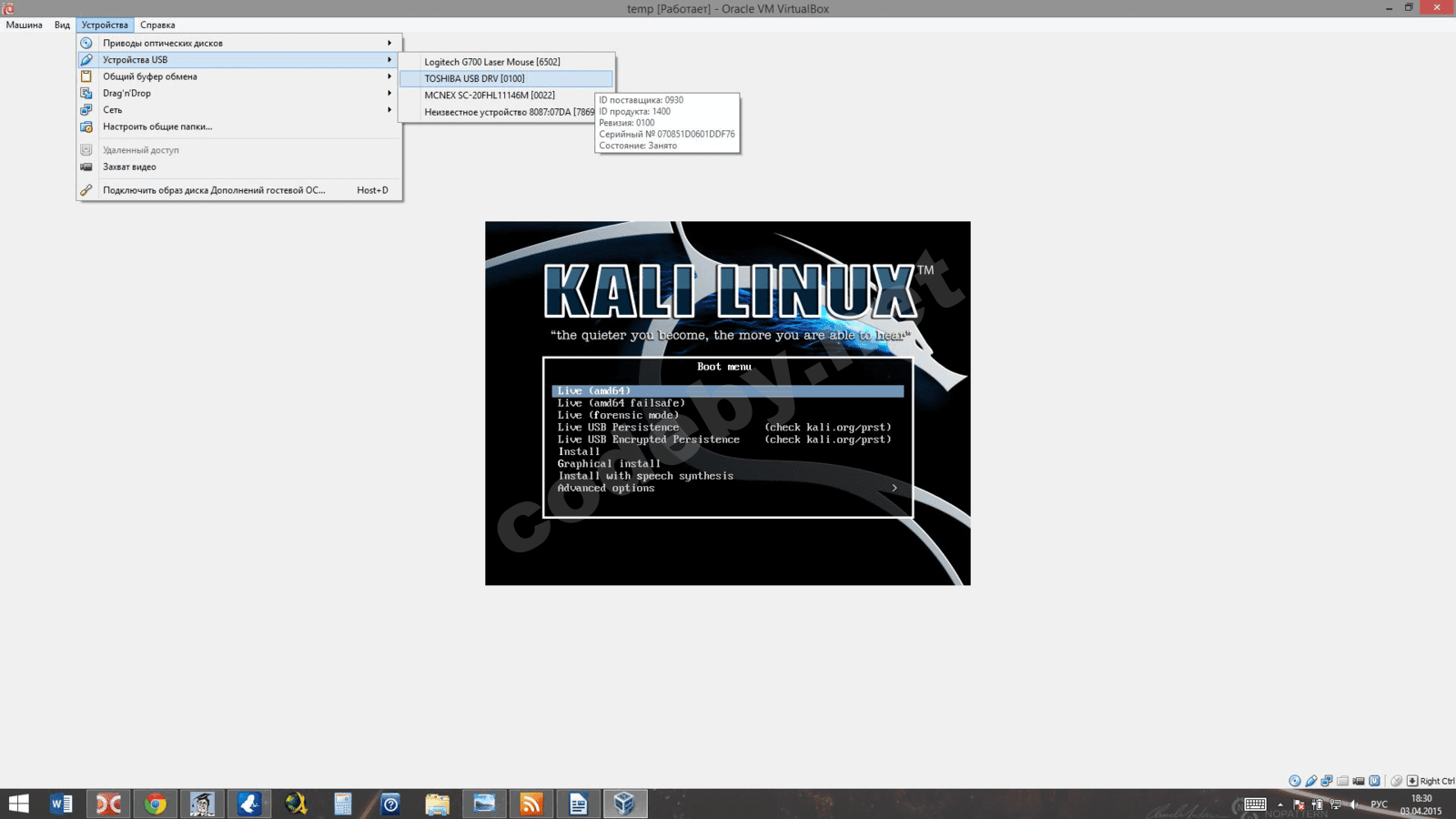This screenshot has height=819, width=1456.
Task: Open the Advanced options boot entry
Action: [728, 489]
